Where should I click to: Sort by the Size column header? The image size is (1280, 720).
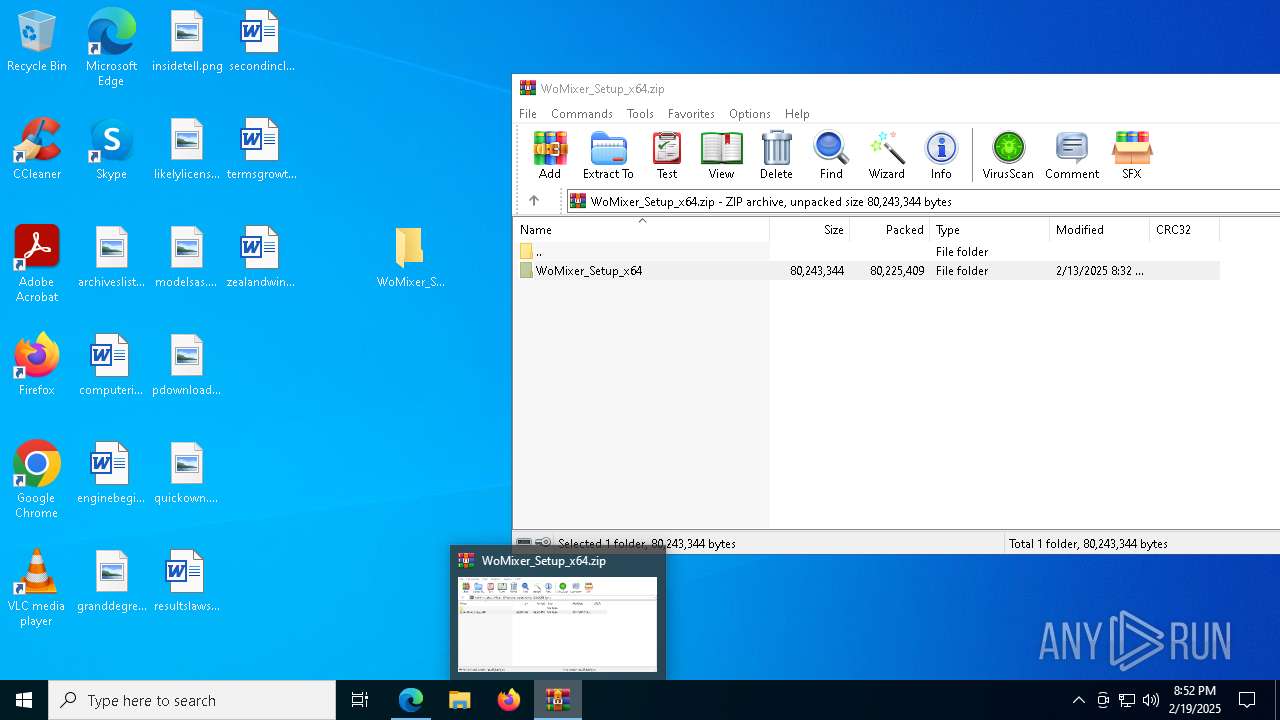(810, 230)
